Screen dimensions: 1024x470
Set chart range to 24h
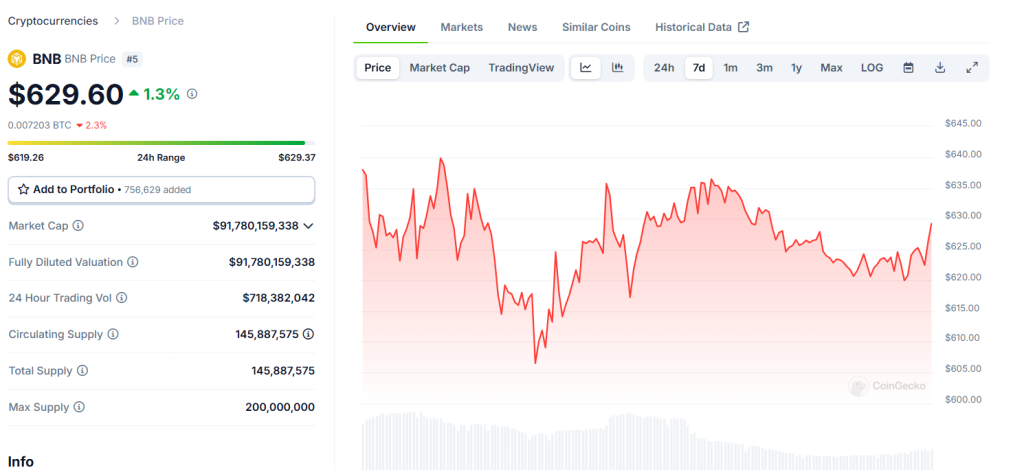click(664, 68)
